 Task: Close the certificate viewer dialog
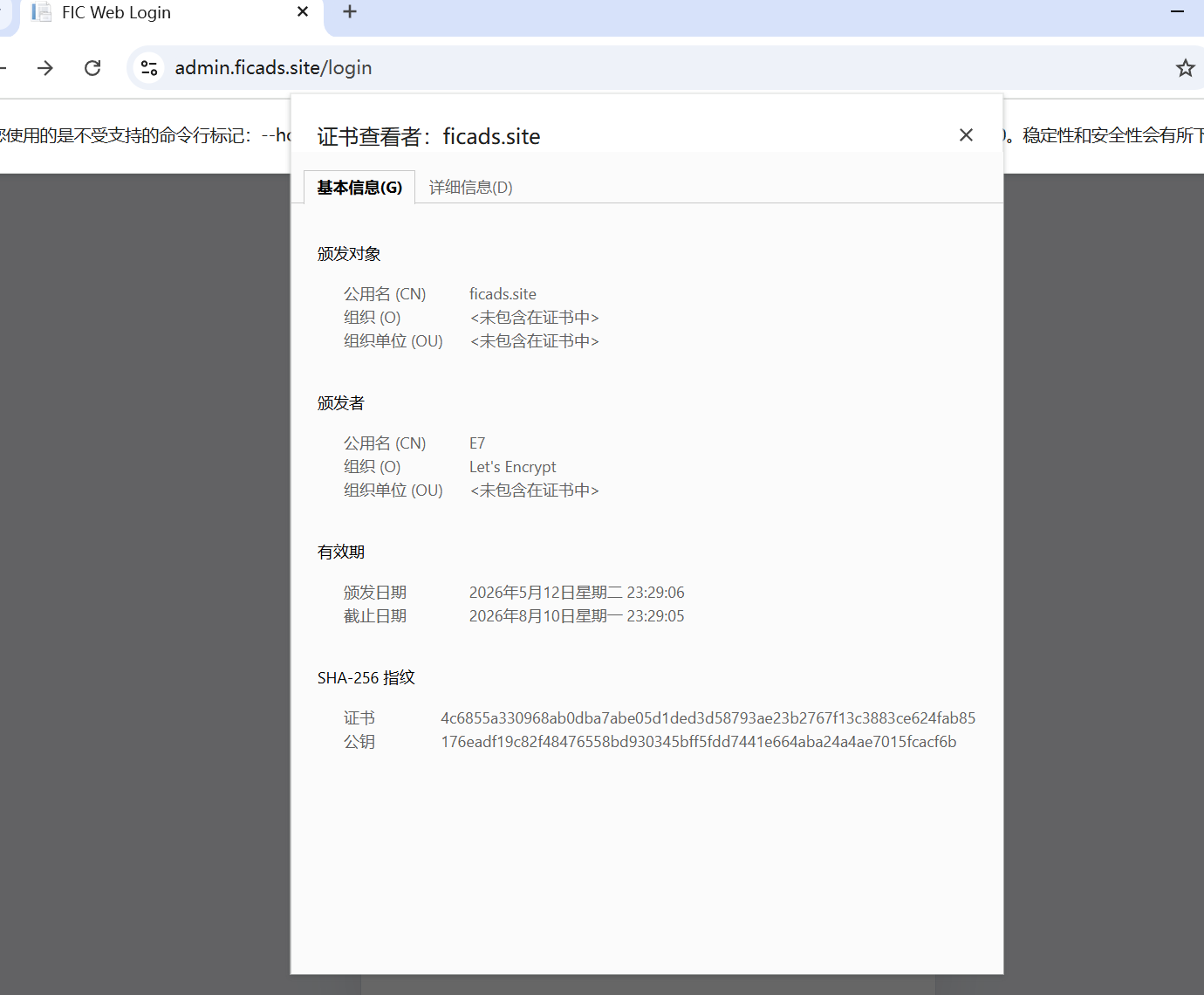(966, 135)
